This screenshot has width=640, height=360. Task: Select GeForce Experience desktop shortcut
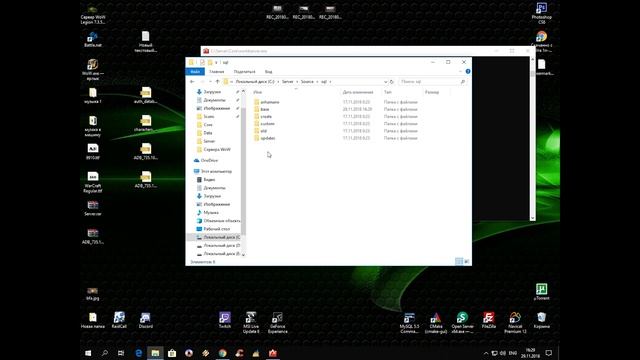(x=278, y=323)
